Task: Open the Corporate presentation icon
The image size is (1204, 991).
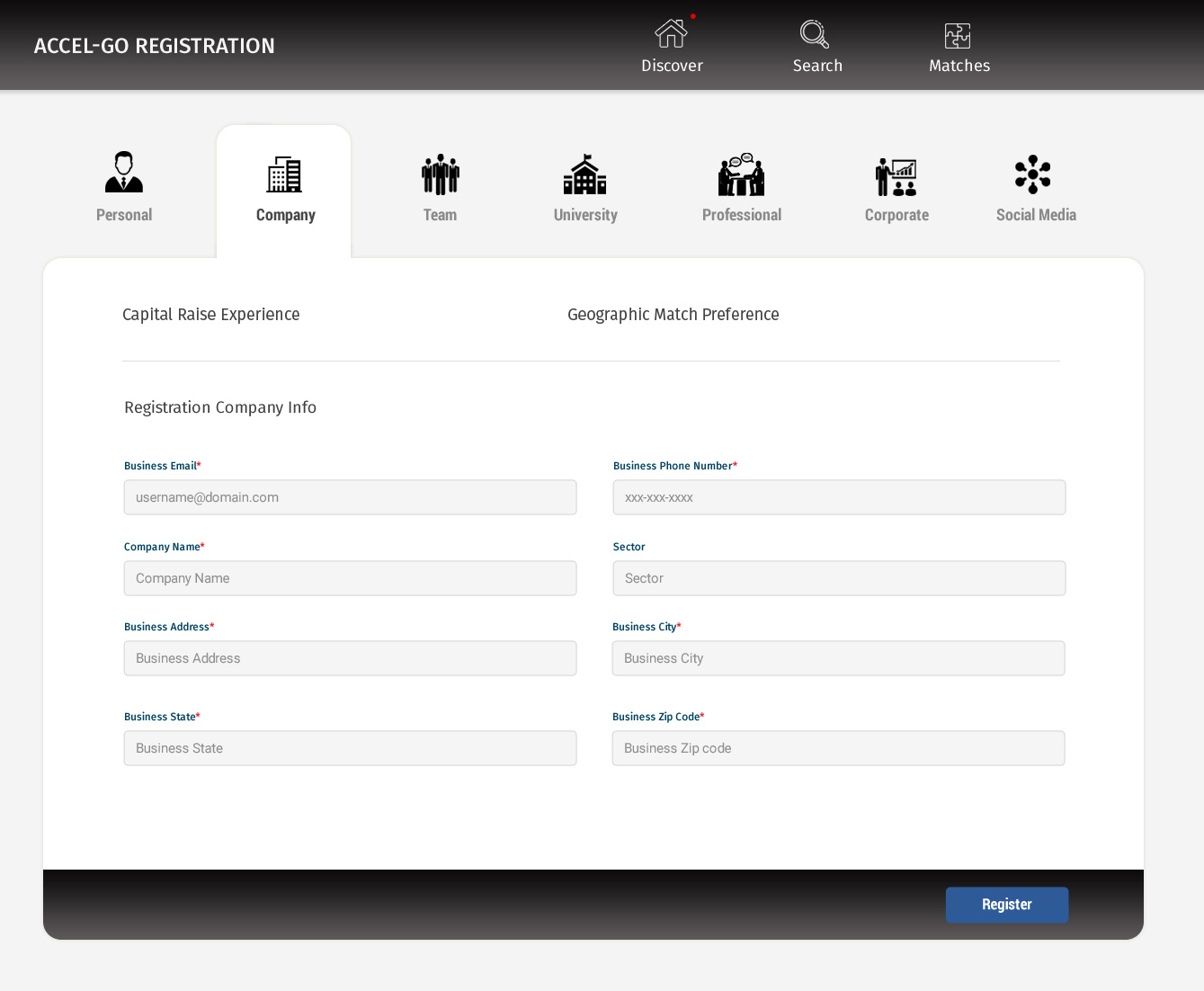Action: point(896,176)
